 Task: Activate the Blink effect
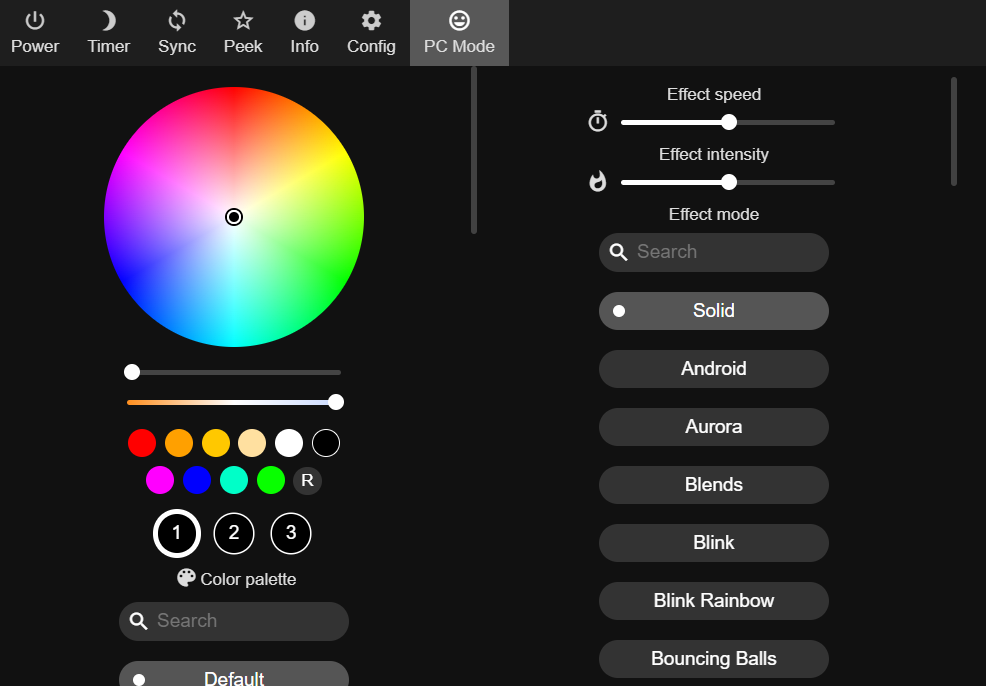click(x=714, y=543)
